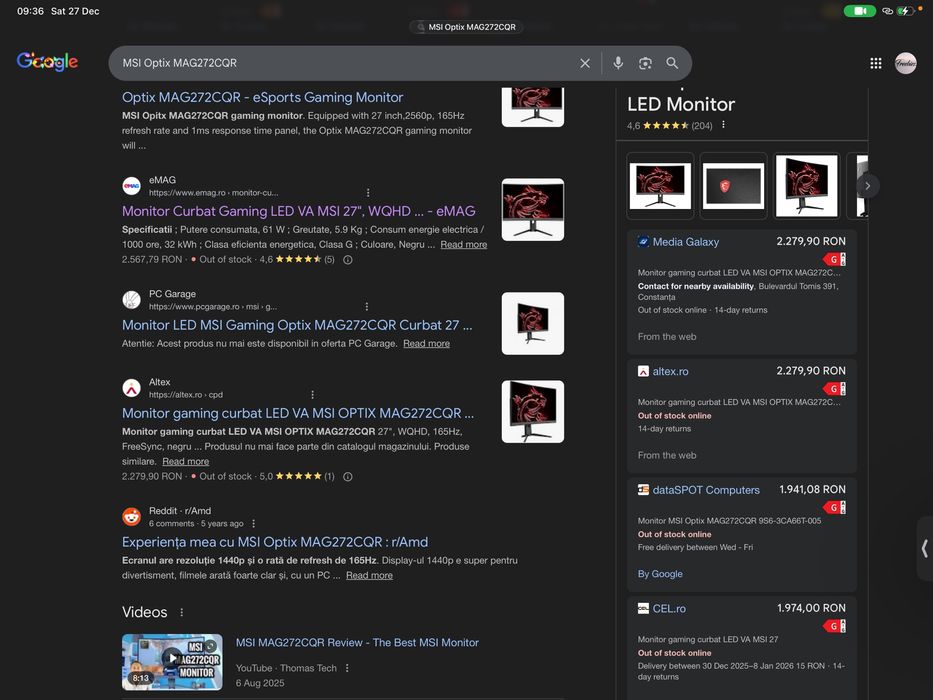Click Altex site favicon
This screenshot has width=933, height=700.
(x=132, y=388)
